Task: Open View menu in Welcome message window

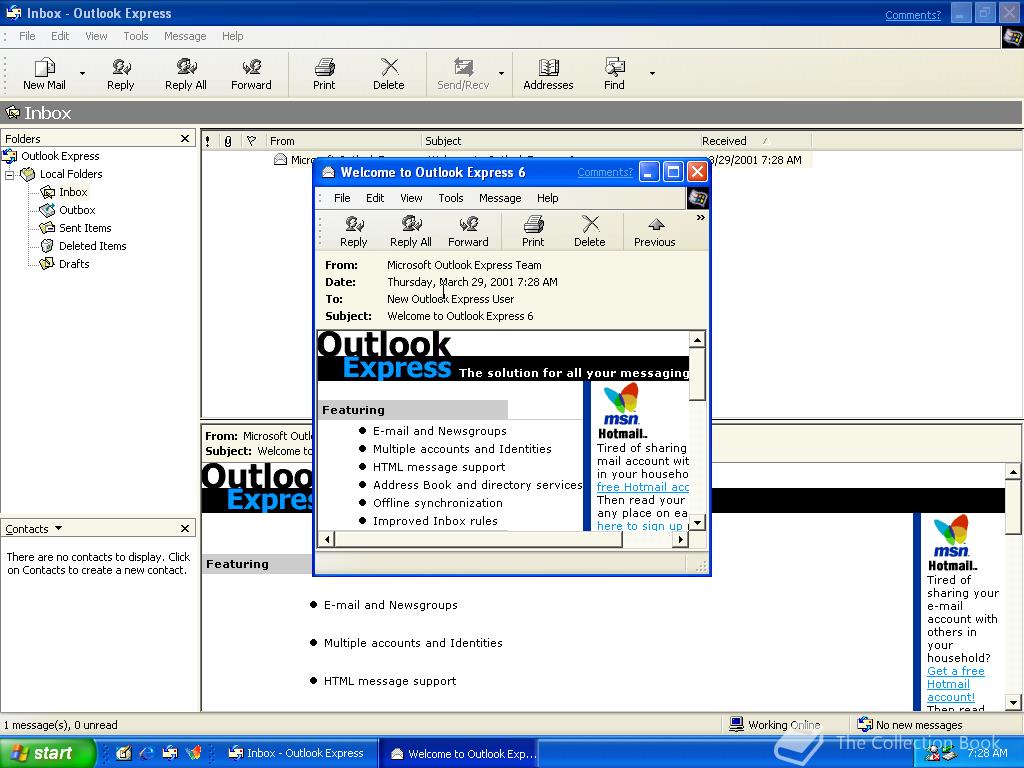Action: [411, 198]
